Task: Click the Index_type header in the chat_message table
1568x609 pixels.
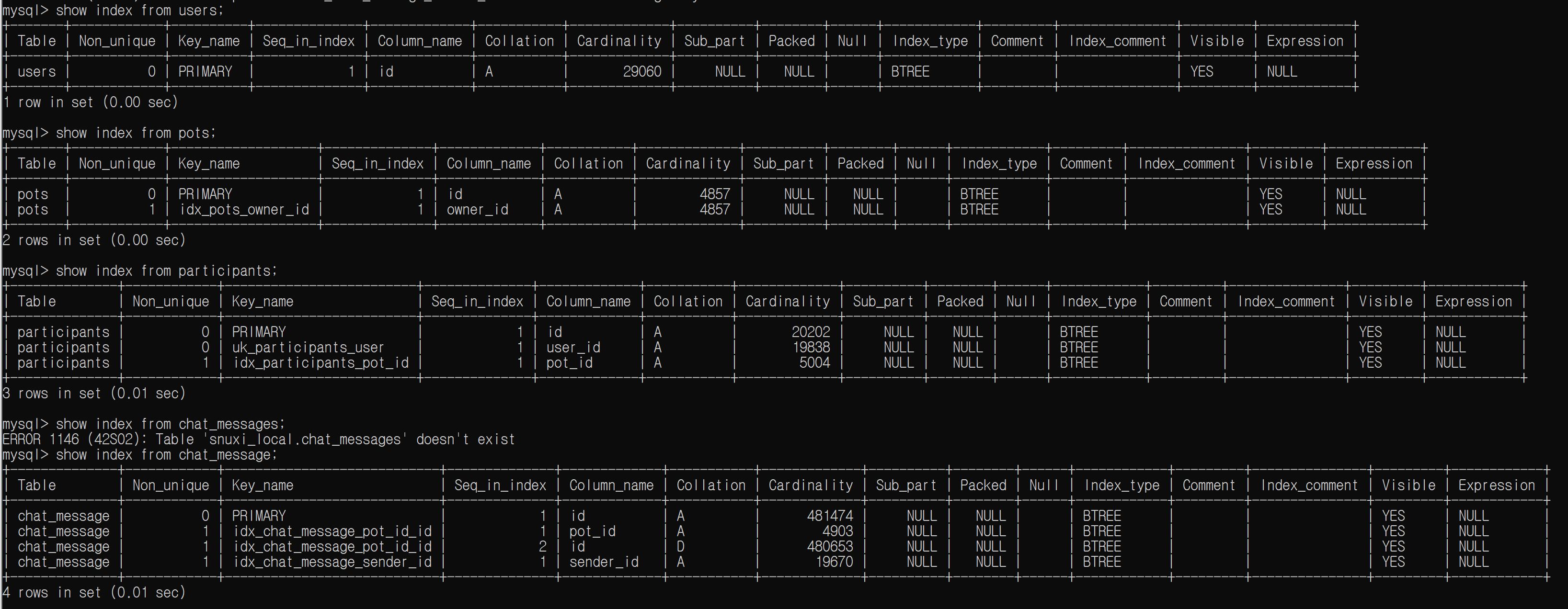Action: pyautogui.click(x=1121, y=485)
